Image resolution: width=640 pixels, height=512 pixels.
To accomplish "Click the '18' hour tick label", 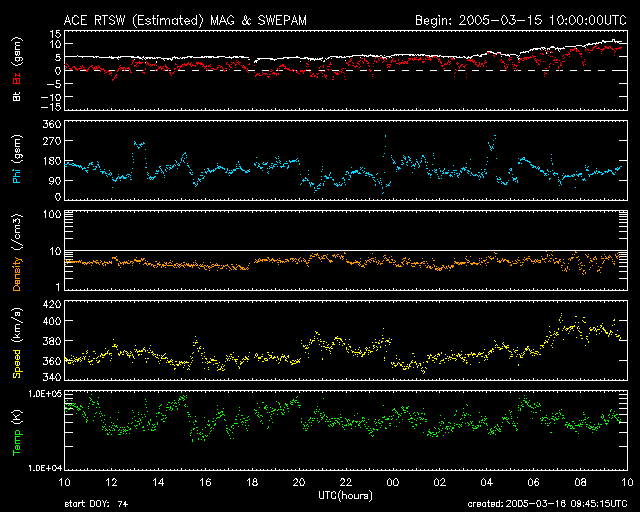I will (x=252, y=483).
